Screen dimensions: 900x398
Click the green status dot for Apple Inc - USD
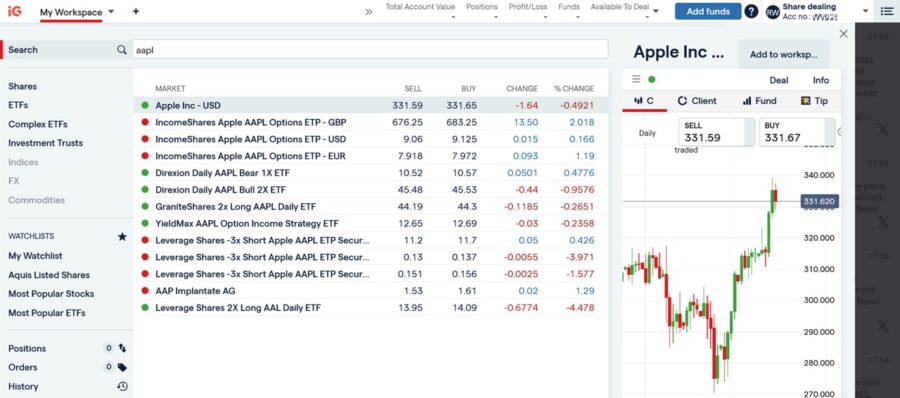(x=145, y=106)
